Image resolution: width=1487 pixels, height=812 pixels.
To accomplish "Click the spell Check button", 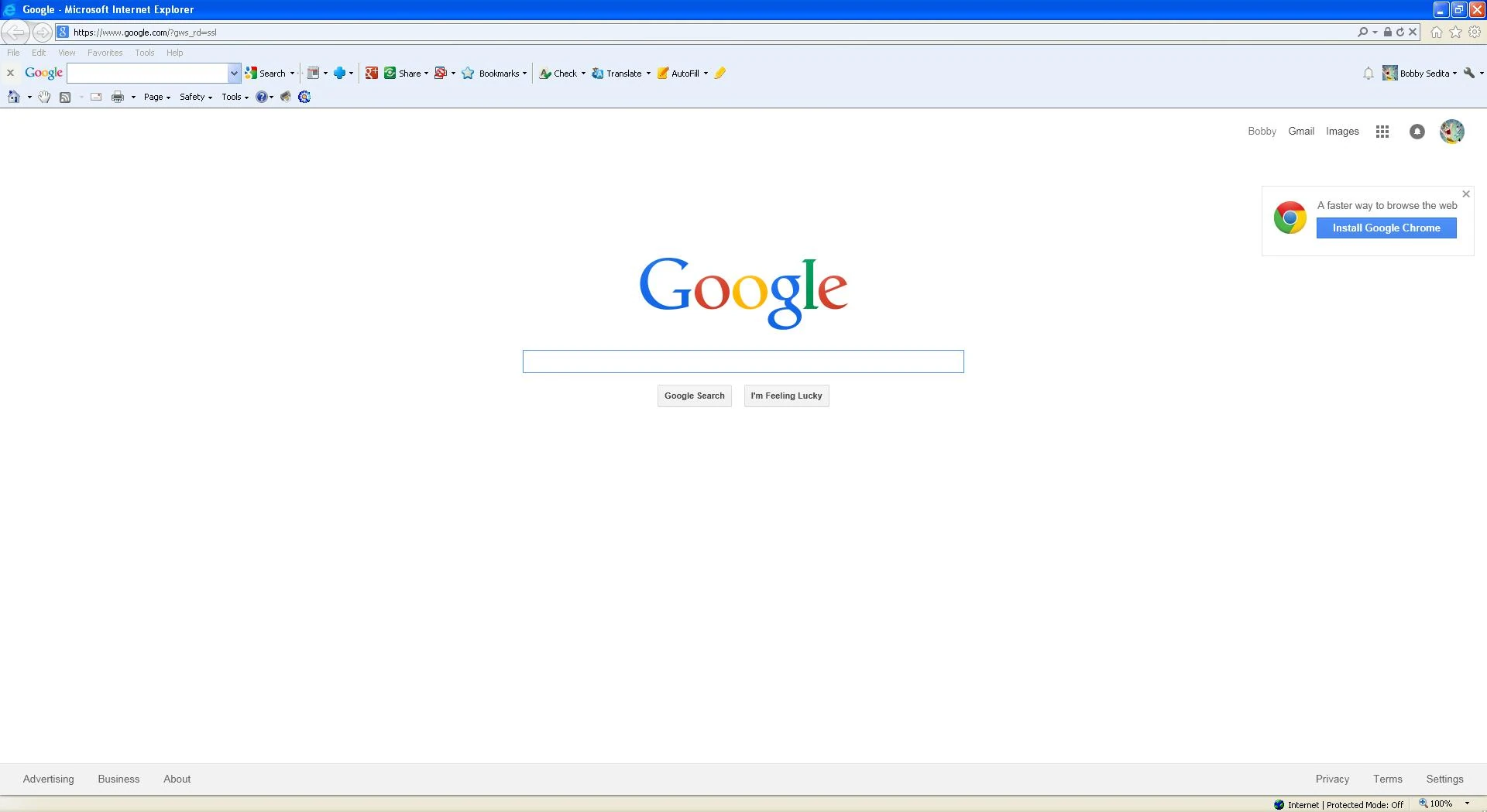I will 558,73.
